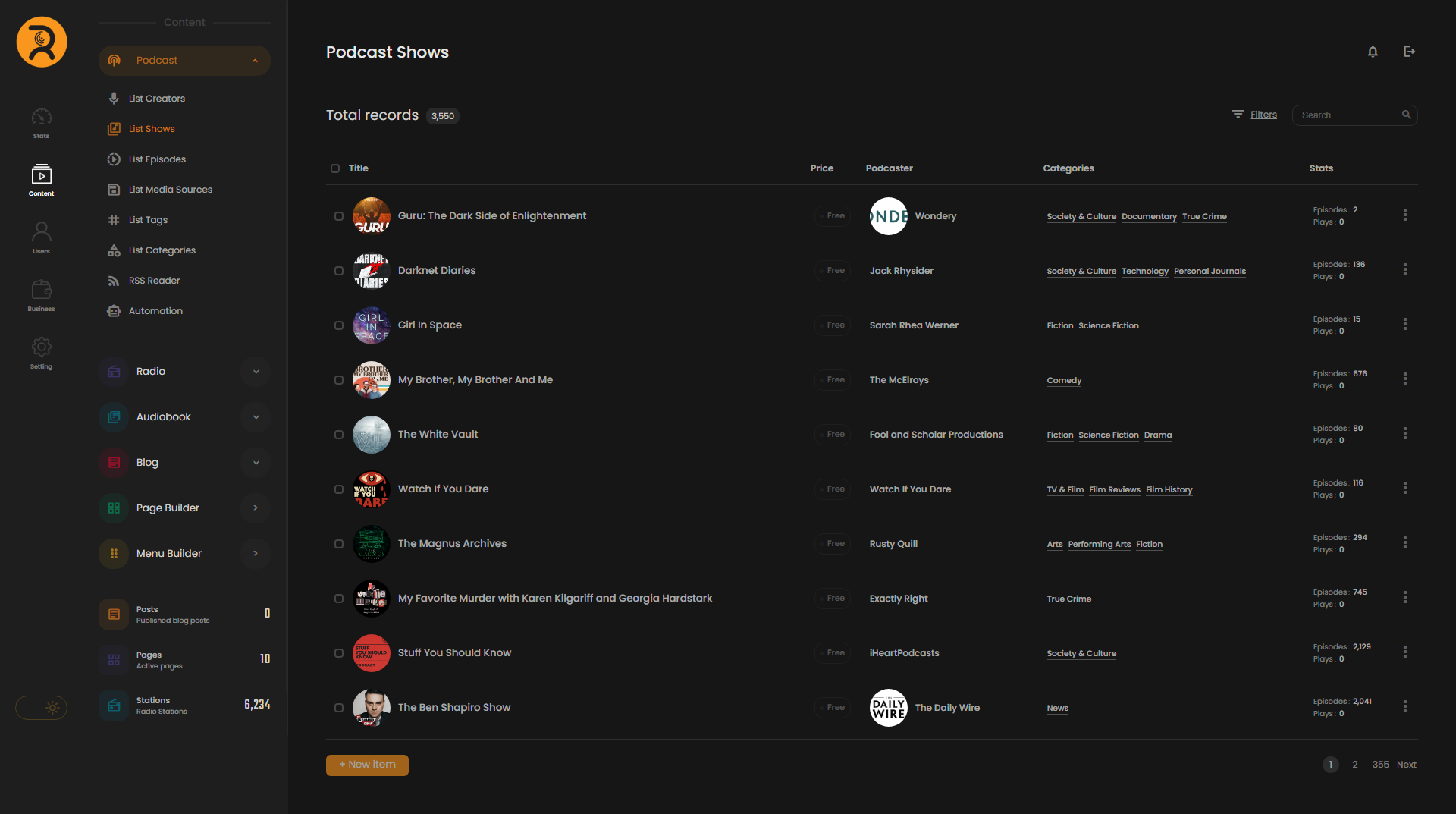1456x814 pixels.
Task: Click the New item button
Action: tap(367, 765)
